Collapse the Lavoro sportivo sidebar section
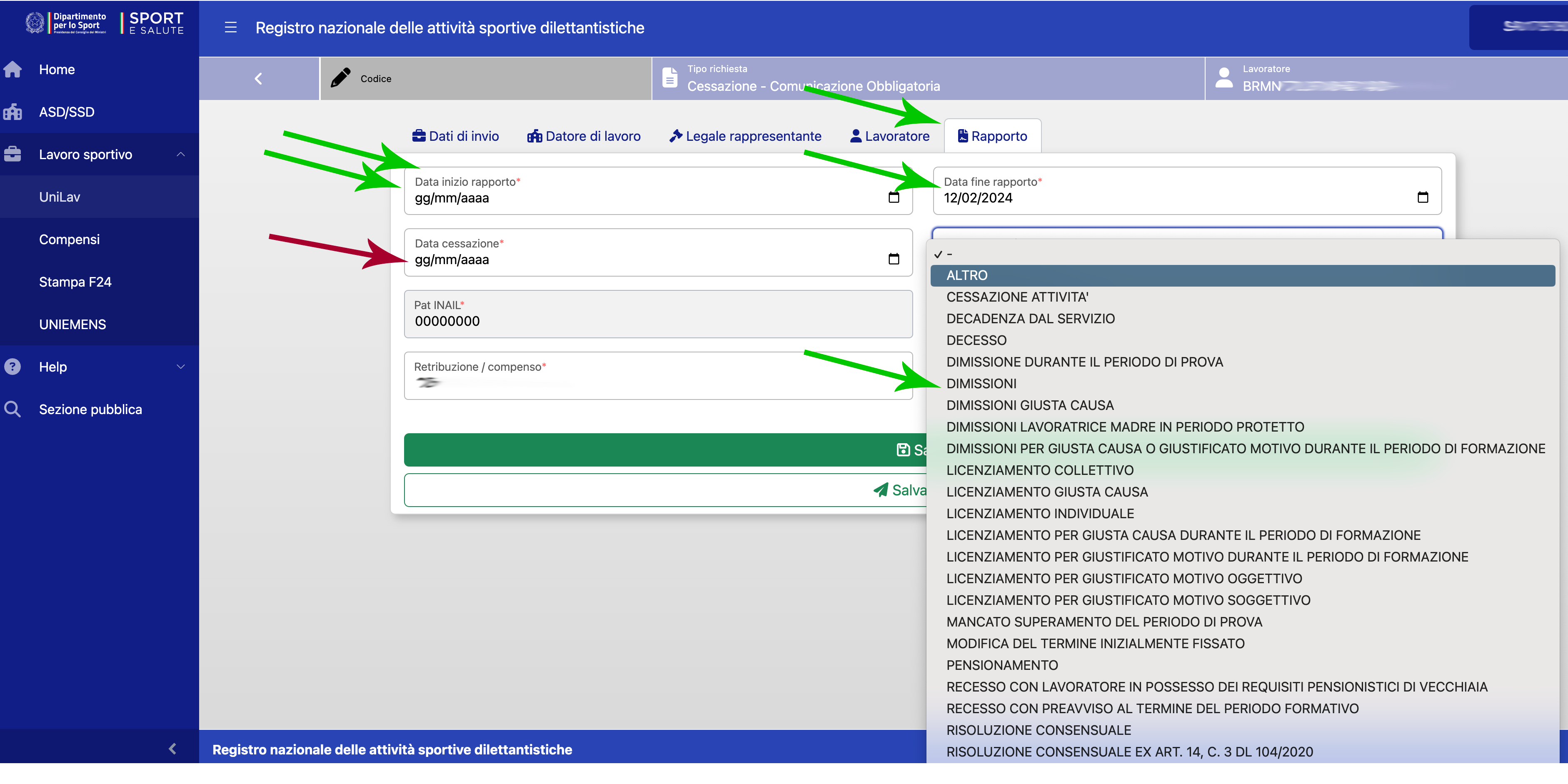The image size is (1568, 784). click(180, 155)
